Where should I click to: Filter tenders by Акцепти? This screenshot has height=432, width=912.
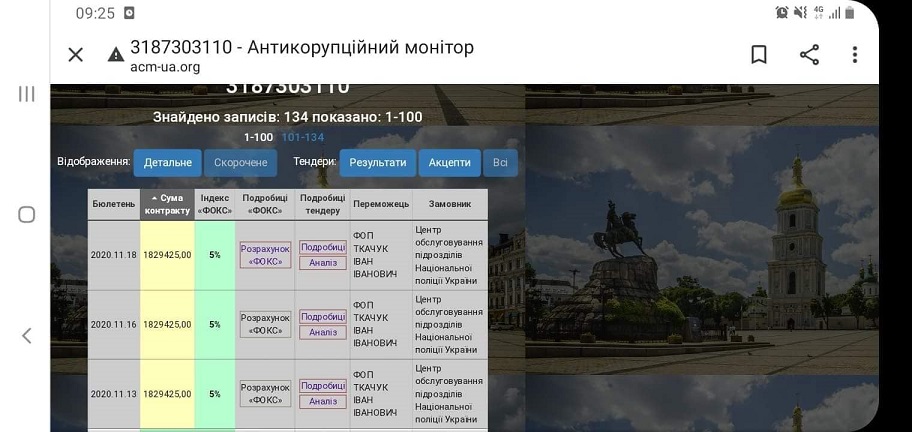(x=449, y=162)
